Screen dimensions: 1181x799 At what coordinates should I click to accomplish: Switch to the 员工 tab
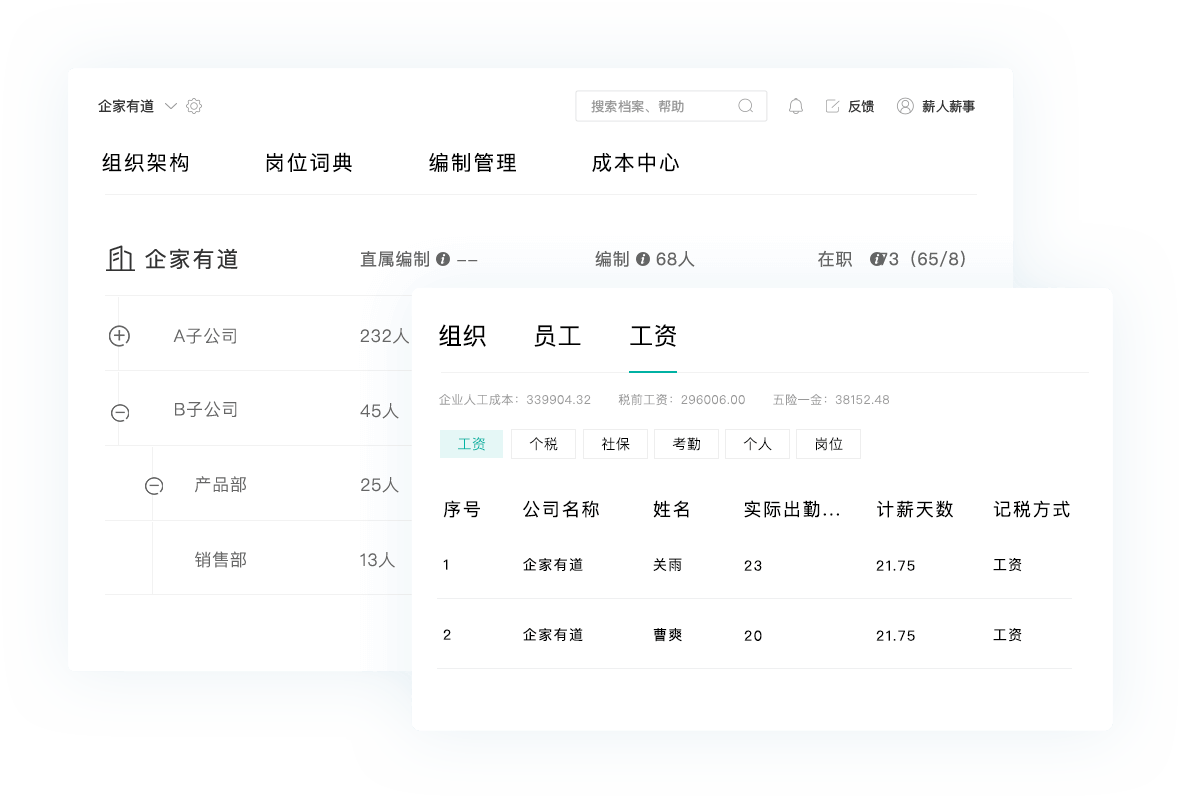click(x=557, y=336)
